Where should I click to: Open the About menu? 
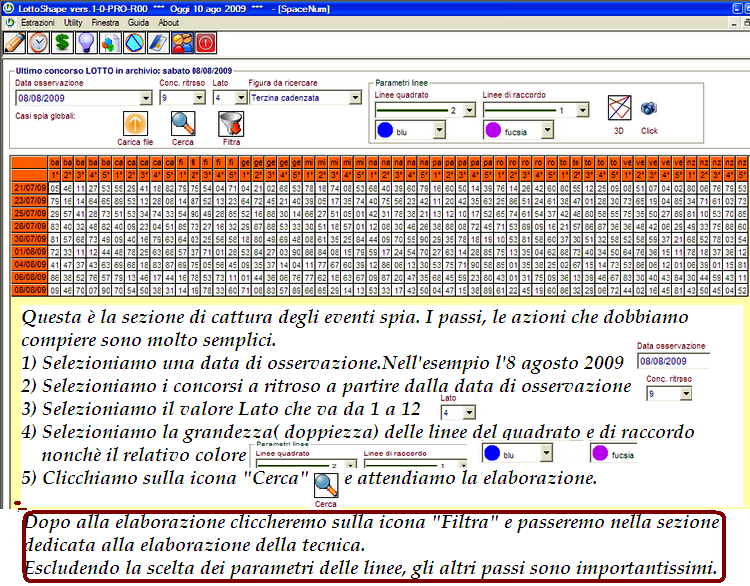coord(168,22)
